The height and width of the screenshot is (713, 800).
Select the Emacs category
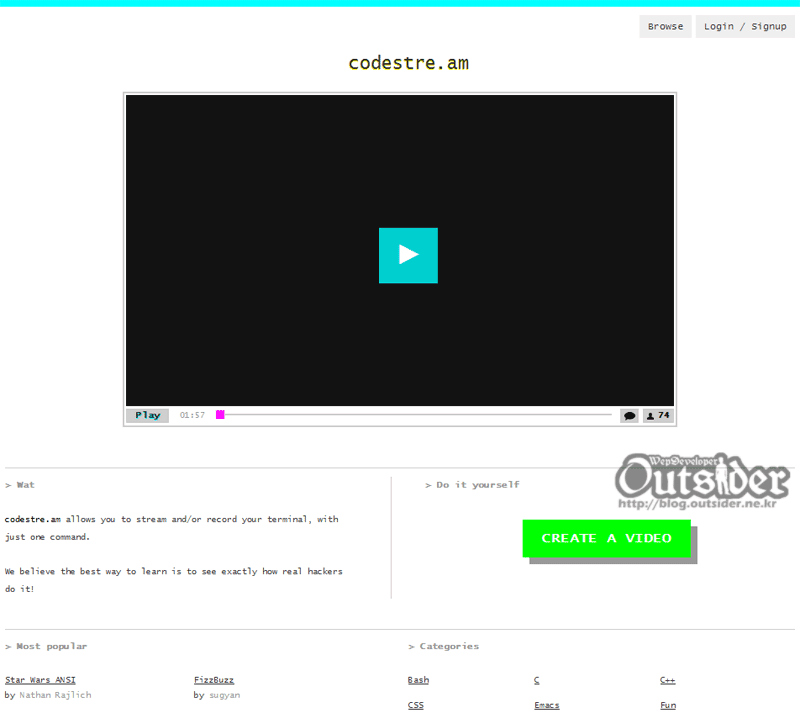(x=547, y=705)
